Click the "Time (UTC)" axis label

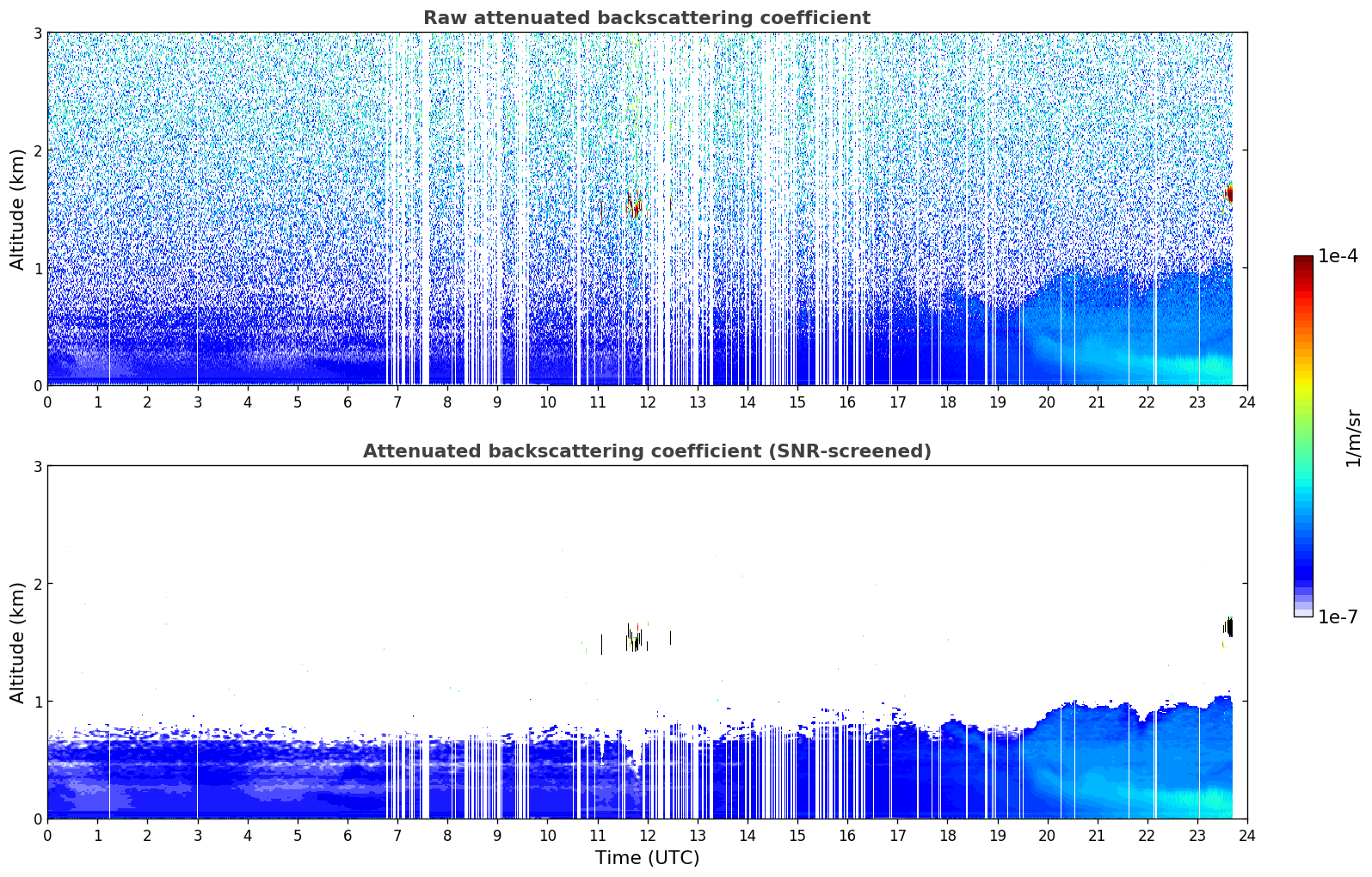coord(647,858)
